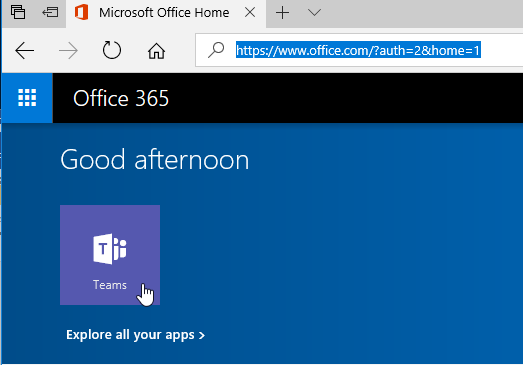Go to browser home page

coord(156,51)
